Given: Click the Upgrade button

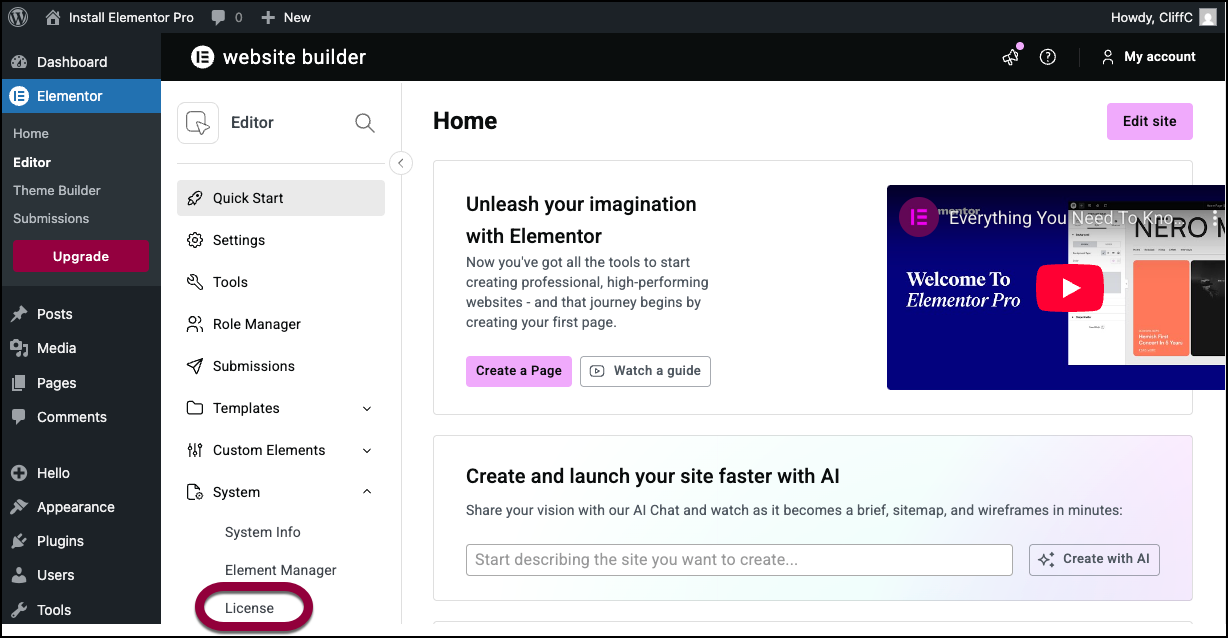Looking at the screenshot, I should (x=81, y=256).
